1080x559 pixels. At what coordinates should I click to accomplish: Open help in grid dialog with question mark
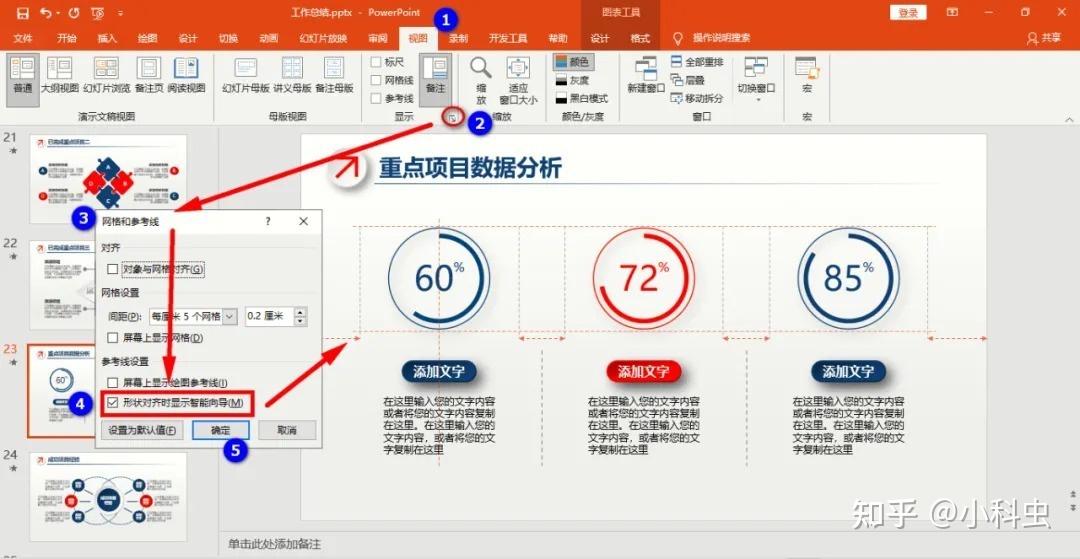268,221
